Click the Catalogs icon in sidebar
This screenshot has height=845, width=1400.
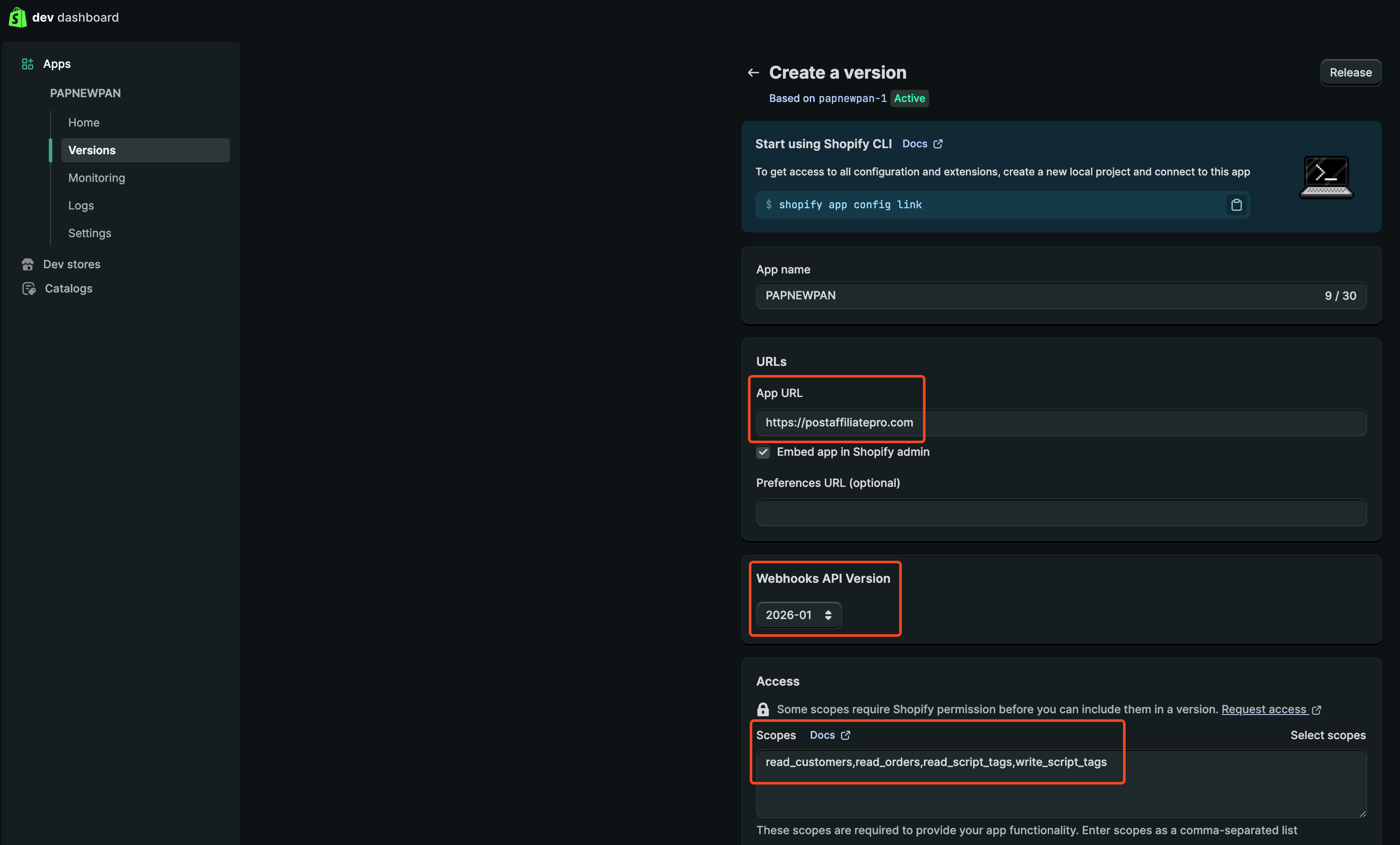(x=29, y=289)
